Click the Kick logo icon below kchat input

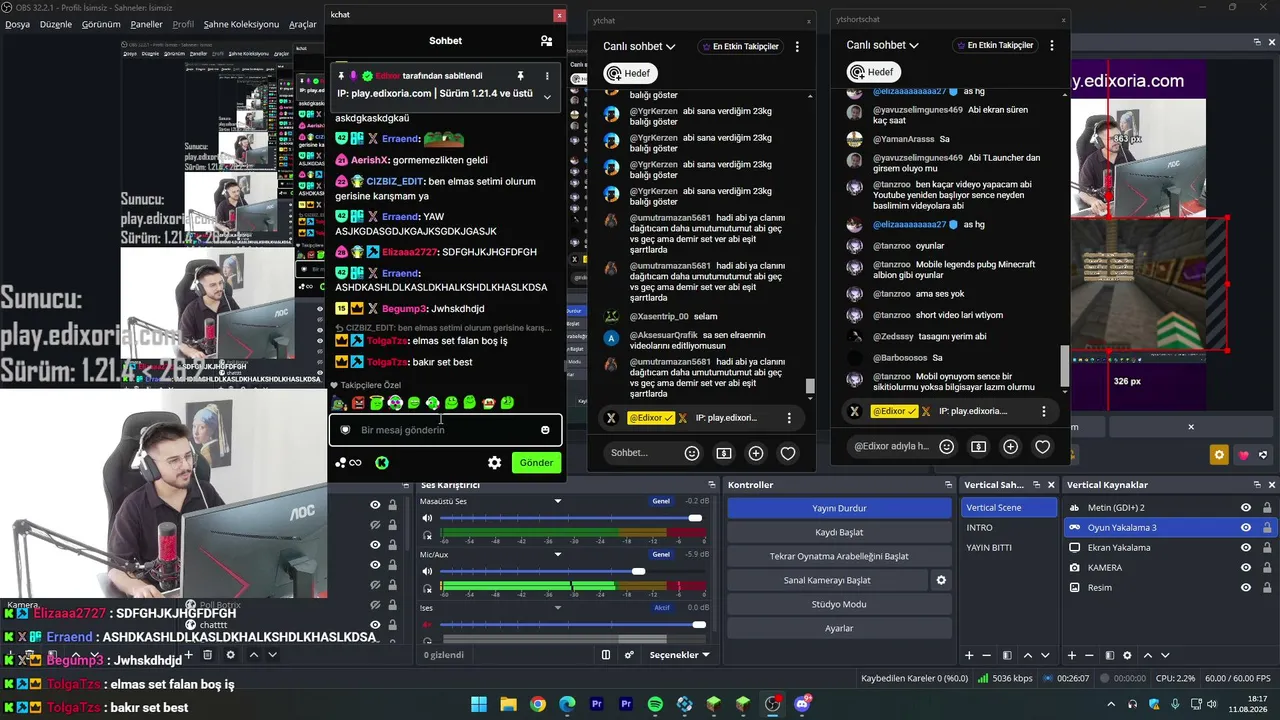click(381, 463)
